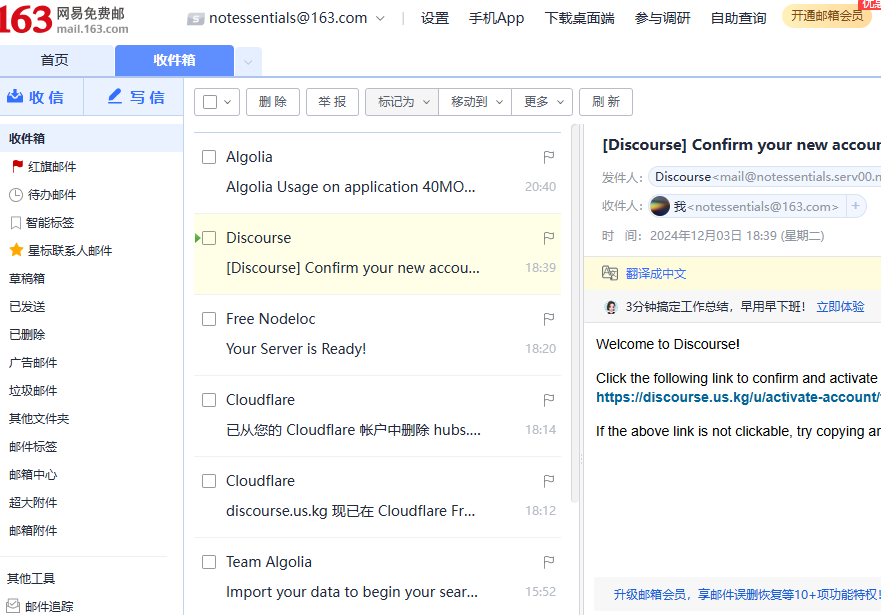Open the 垃圾邮件 spam folder
The height and width of the screenshot is (615, 881).
tap(33, 390)
